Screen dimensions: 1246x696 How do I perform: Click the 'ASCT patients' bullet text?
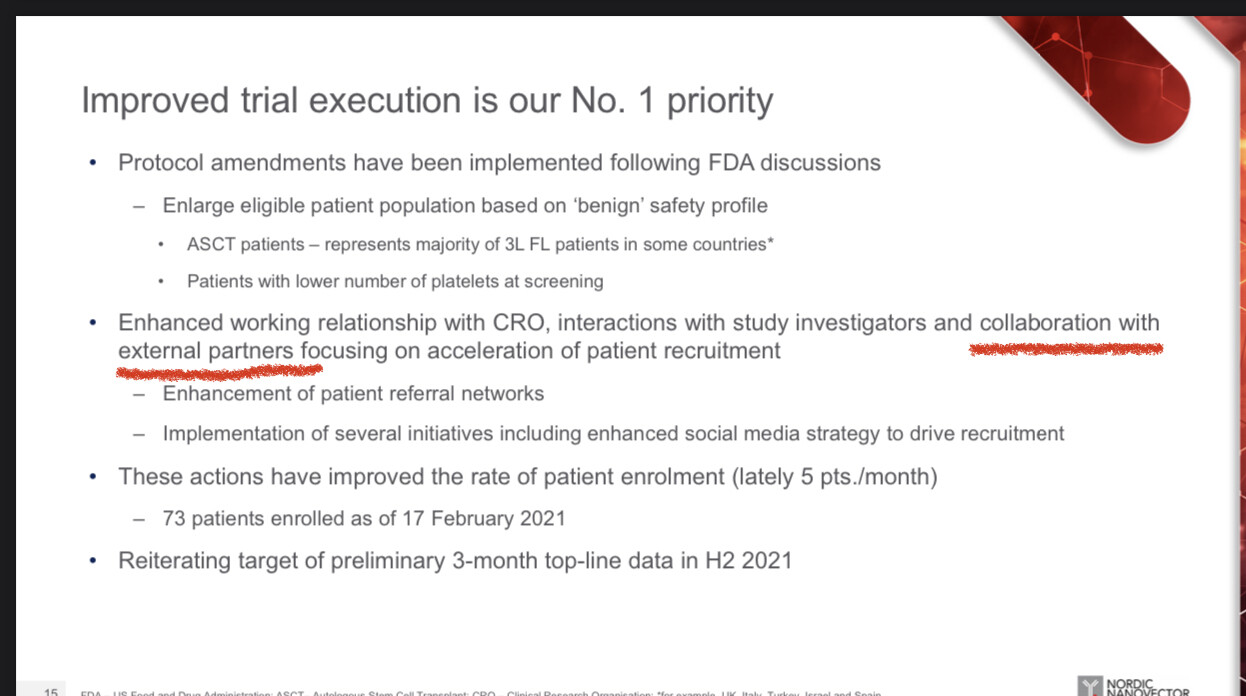[x=480, y=244]
